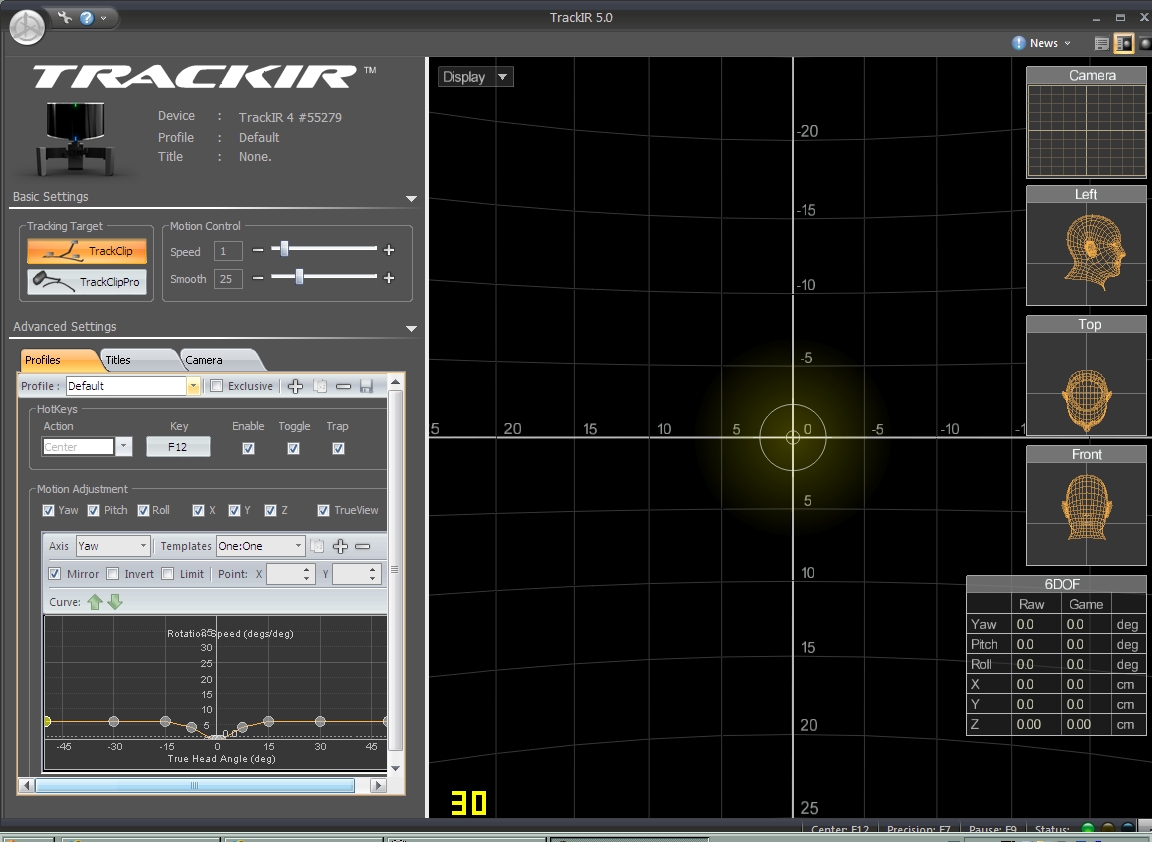The image size is (1152, 842).
Task: Click the Speed slider handle
Action: click(284, 249)
